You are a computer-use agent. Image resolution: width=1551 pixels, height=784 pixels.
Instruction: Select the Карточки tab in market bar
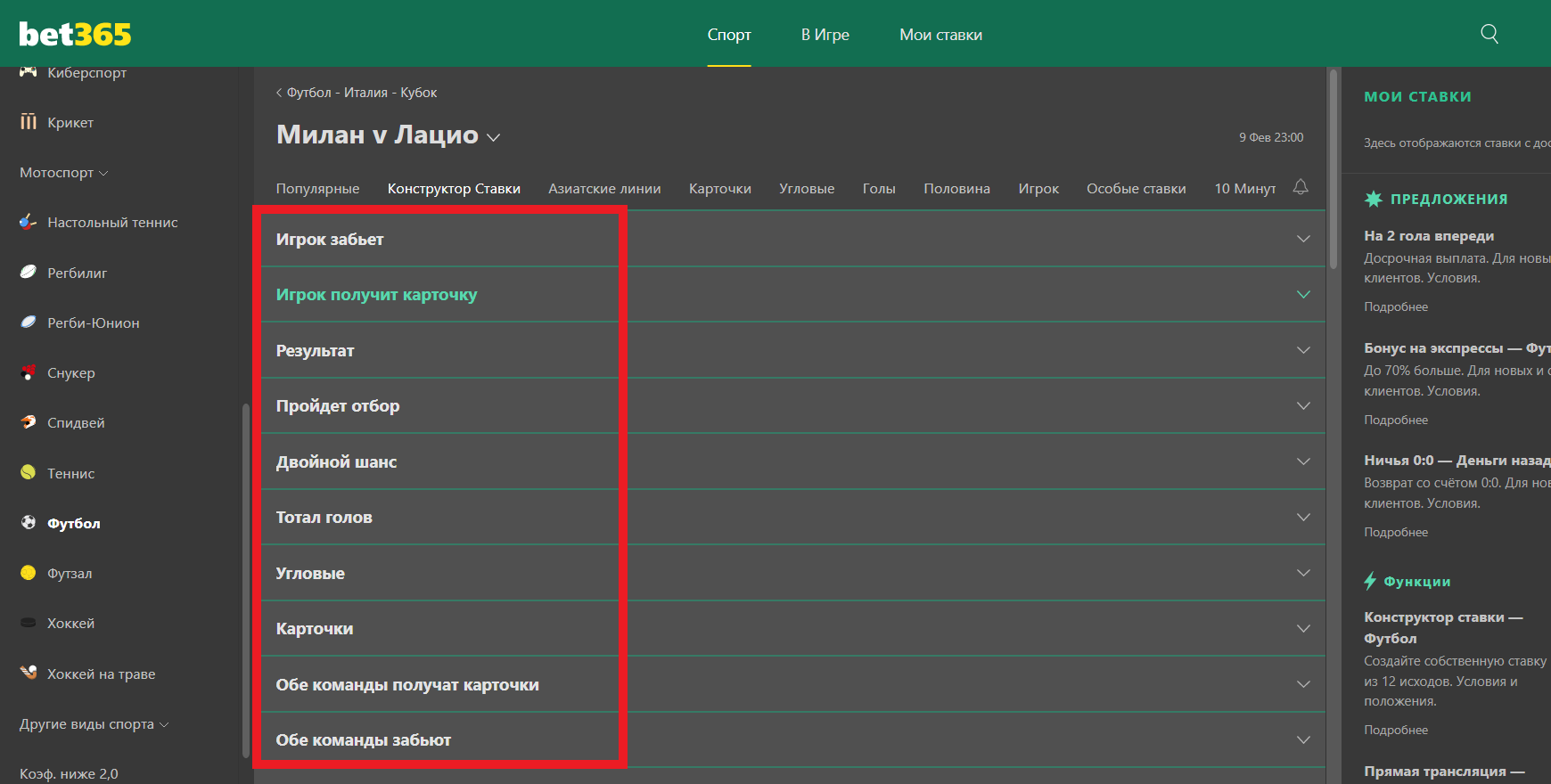tap(720, 188)
